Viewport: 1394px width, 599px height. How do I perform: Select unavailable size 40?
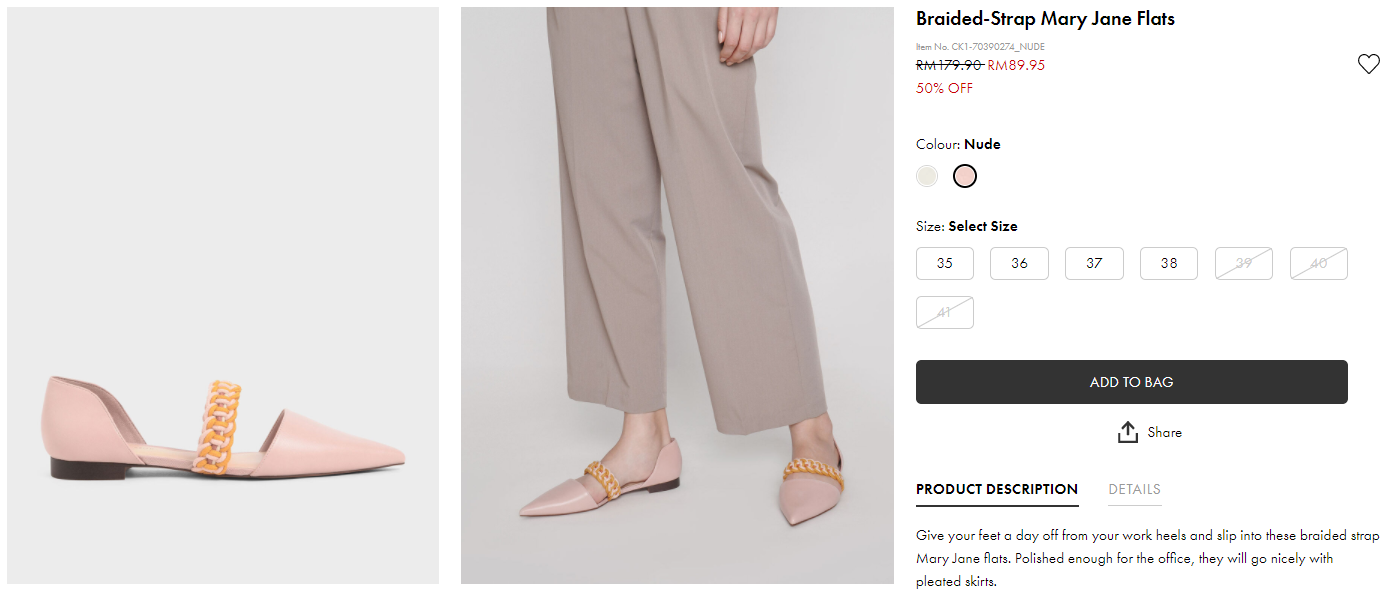(1319, 263)
